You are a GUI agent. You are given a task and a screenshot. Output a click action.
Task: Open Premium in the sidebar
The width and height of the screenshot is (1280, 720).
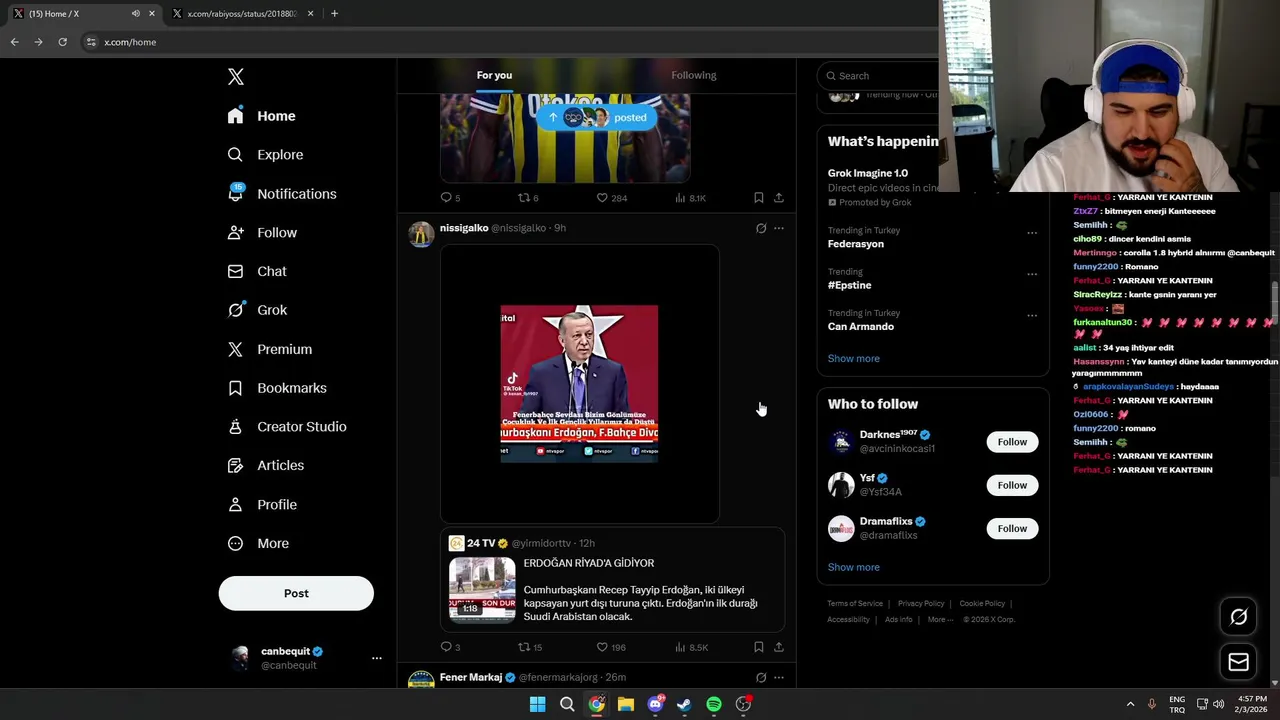269,349
